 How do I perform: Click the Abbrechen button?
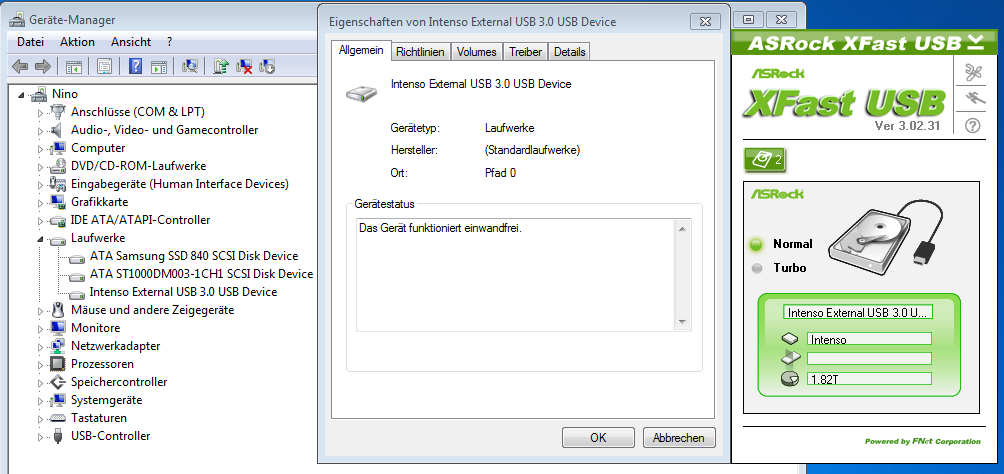[679, 438]
